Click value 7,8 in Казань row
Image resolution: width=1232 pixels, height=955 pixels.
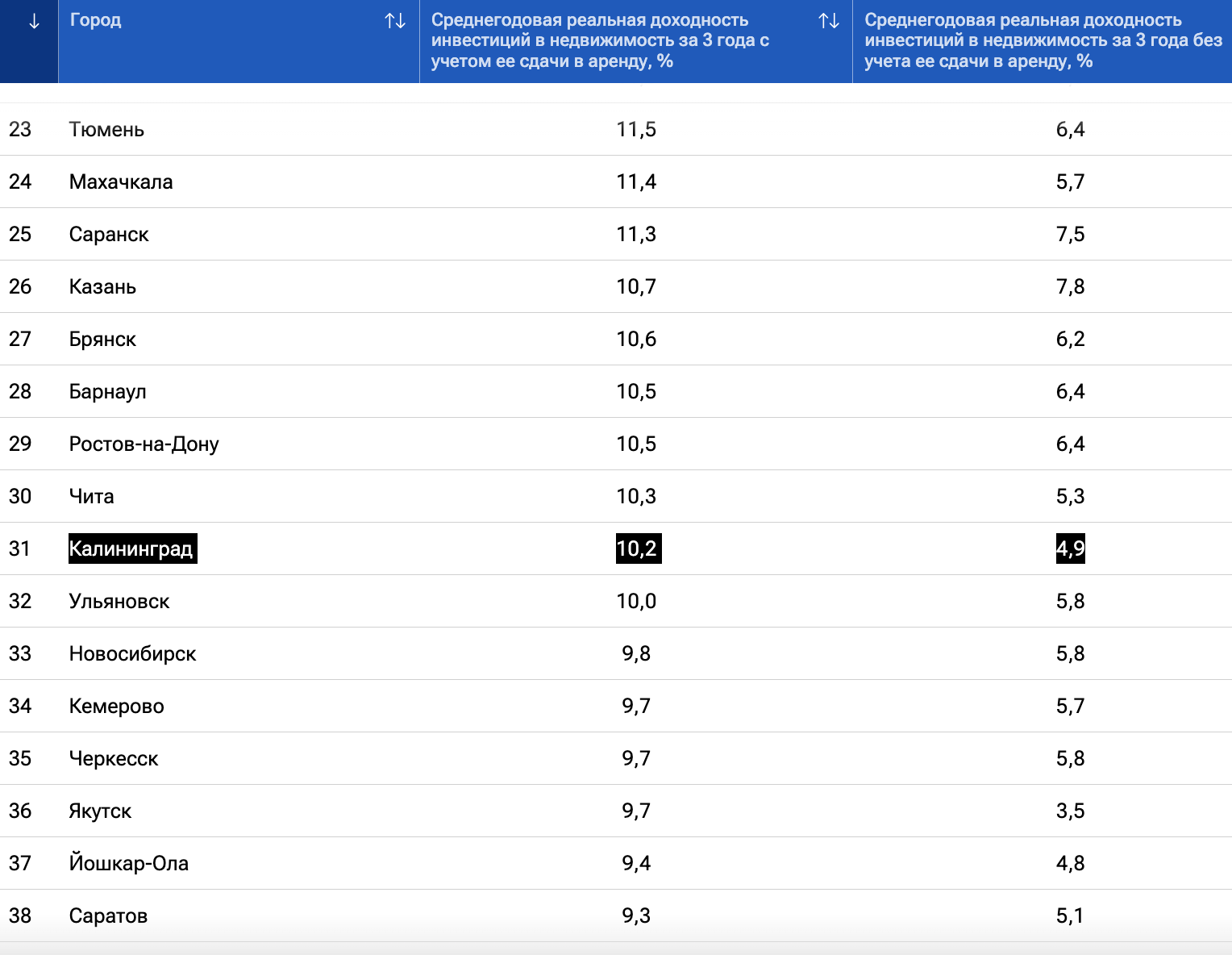(x=1070, y=287)
